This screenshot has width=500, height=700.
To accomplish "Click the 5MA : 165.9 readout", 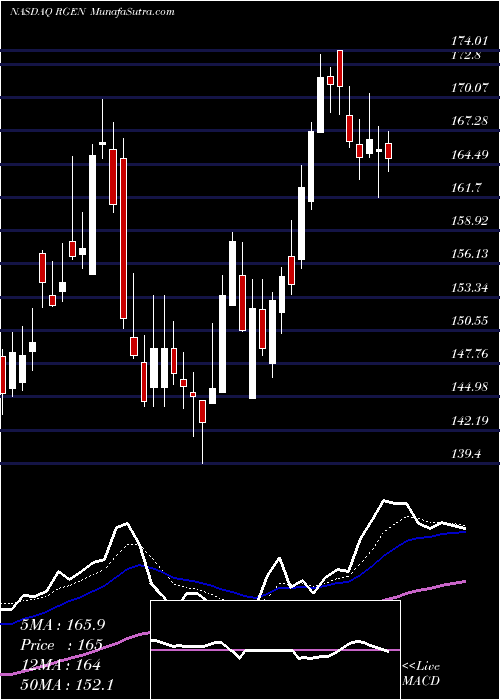I will pyautogui.click(x=63, y=625).
